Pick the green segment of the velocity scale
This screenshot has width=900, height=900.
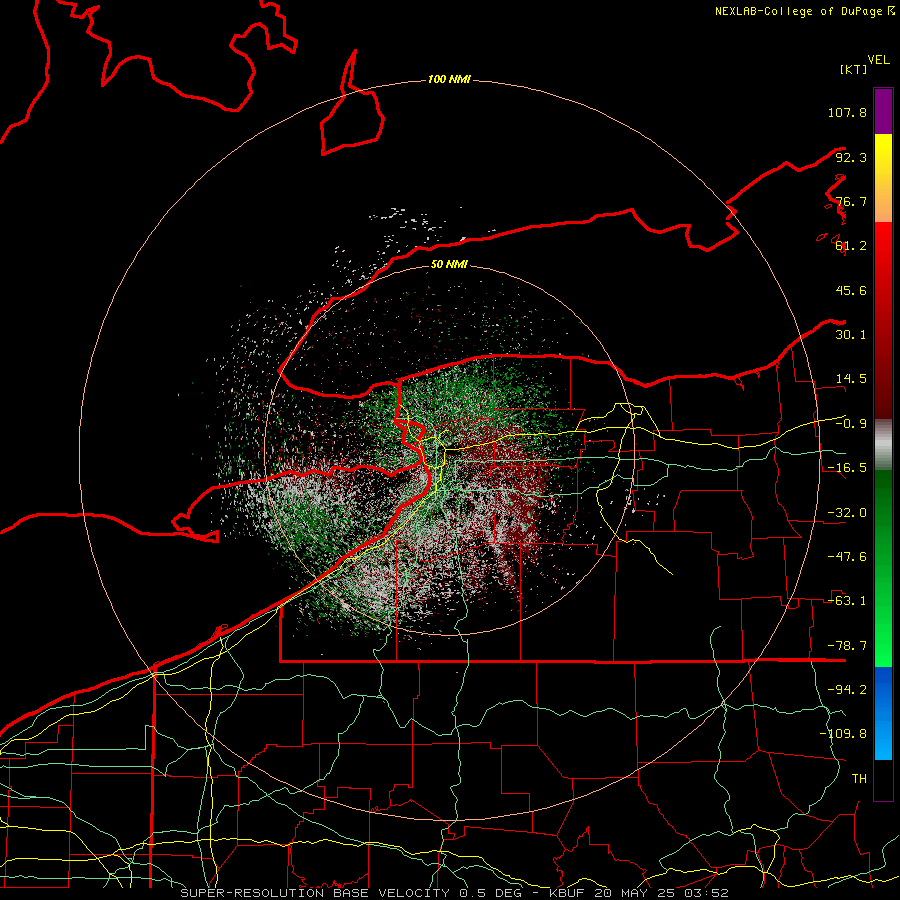pyautogui.click(x=883, y=568)
